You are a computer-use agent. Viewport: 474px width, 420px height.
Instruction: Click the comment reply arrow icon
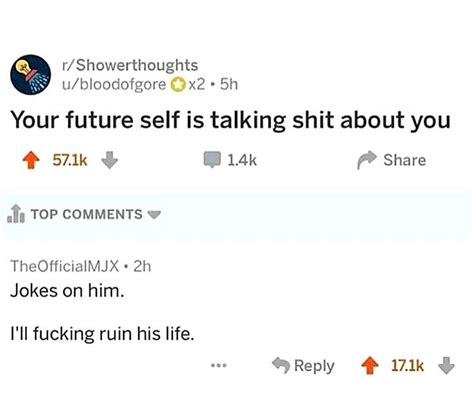(281, 365)
